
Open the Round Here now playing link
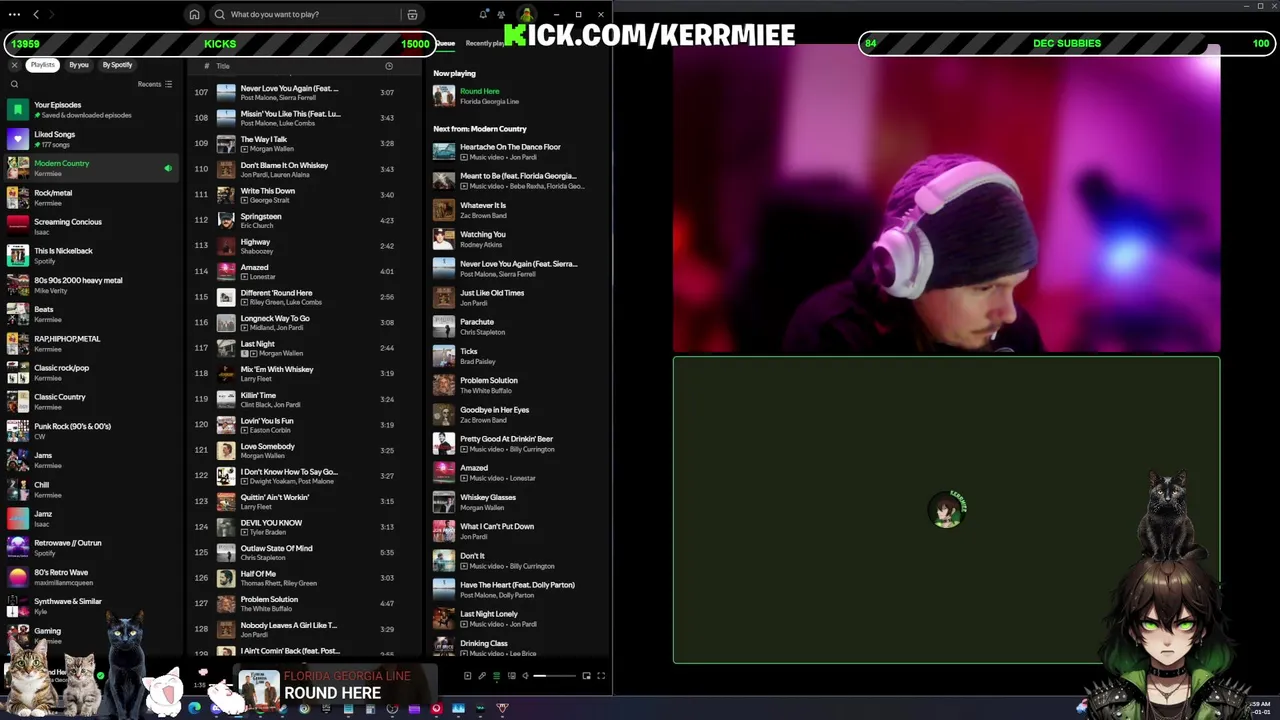[479, 91]
